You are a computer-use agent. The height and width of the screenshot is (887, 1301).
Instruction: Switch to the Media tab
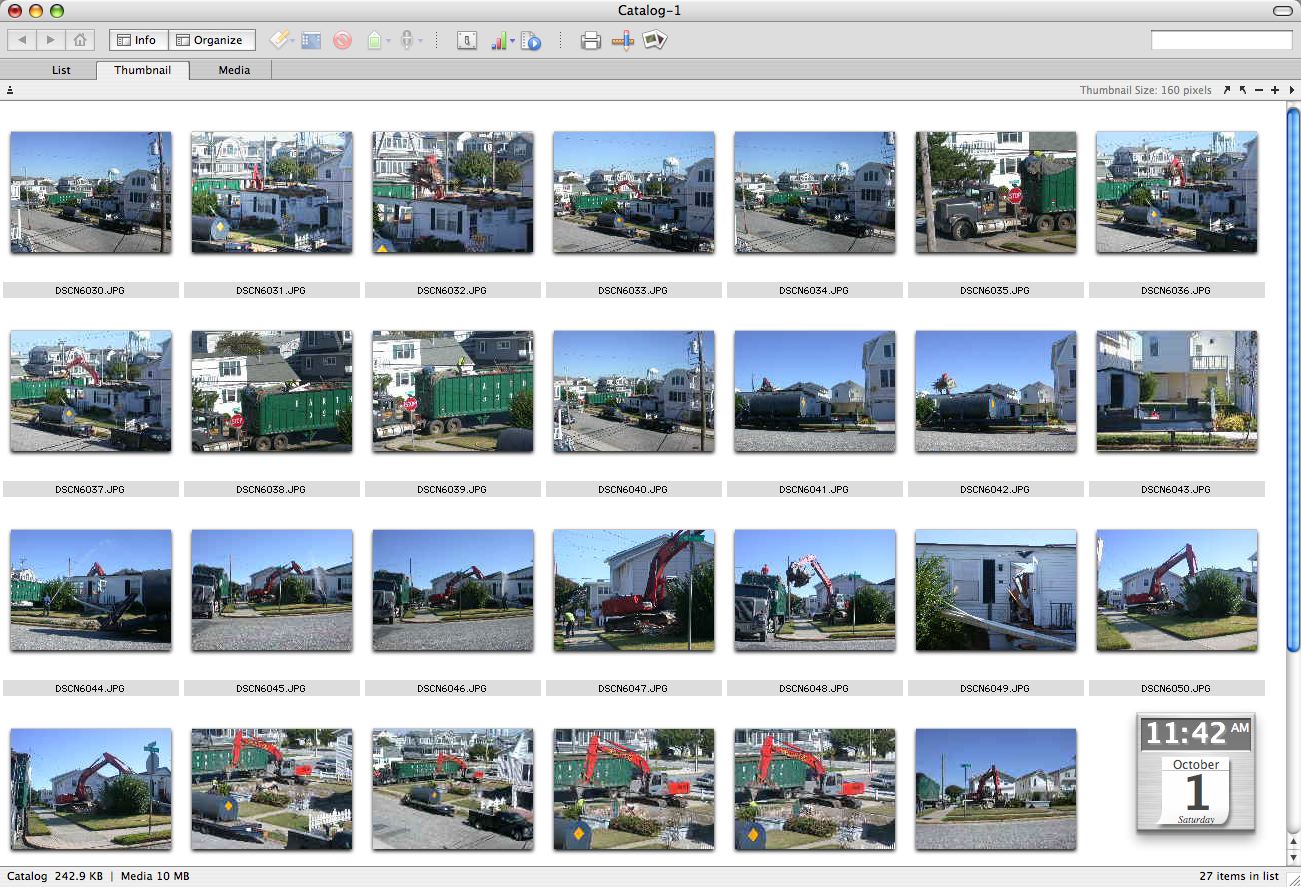[234, 70]
